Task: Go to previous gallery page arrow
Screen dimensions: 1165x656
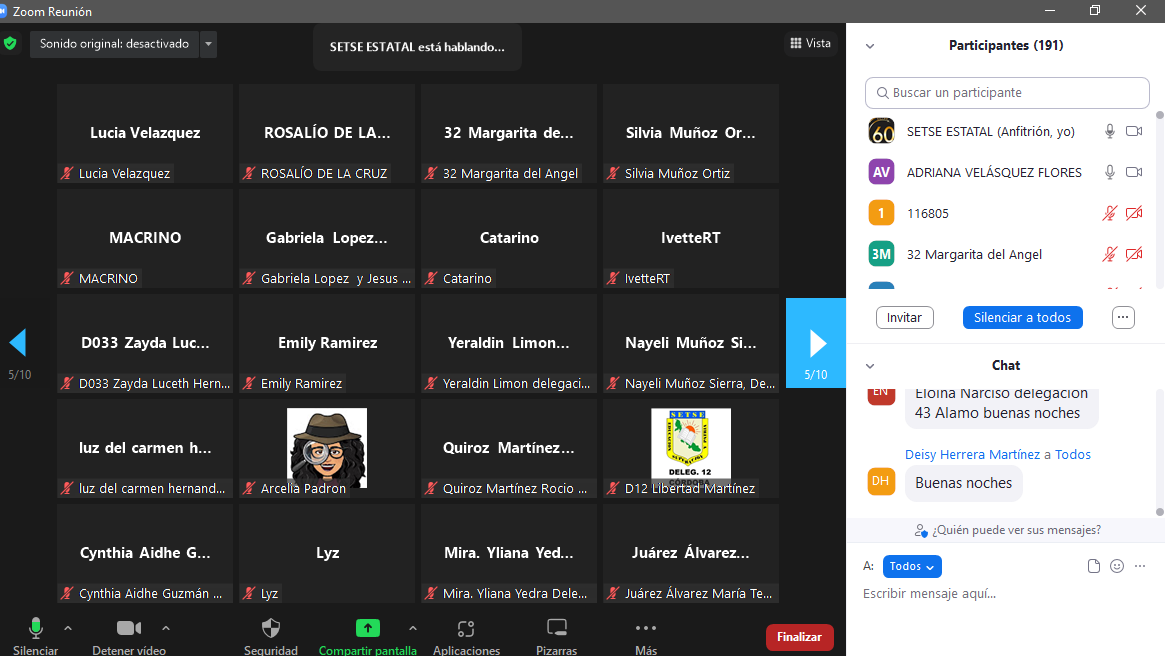Action: pyautogui.click(x=19, y=342)
